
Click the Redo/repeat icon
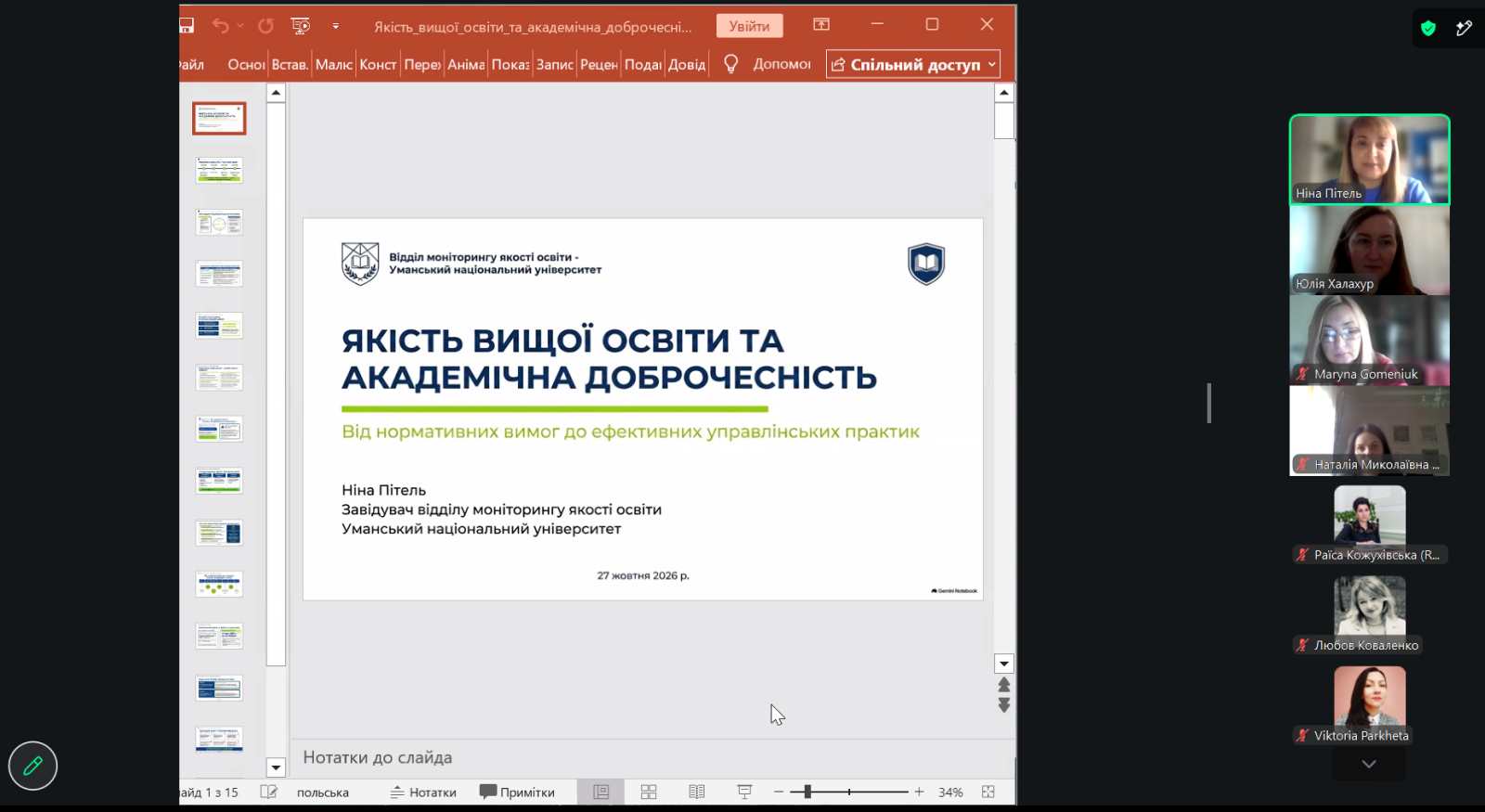click(265, 26)
